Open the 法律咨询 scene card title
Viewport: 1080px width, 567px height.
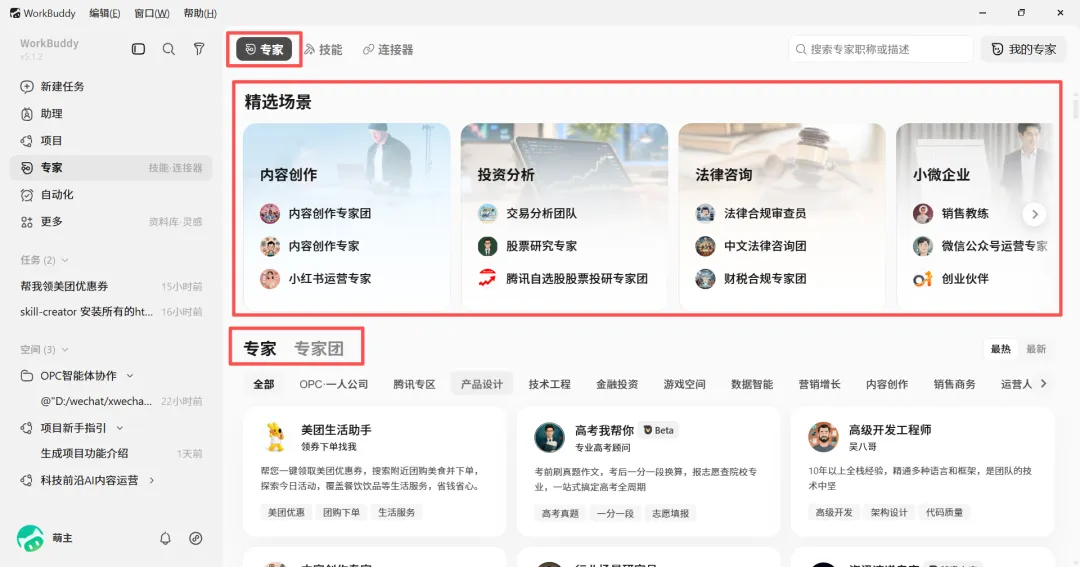point(724,175)
